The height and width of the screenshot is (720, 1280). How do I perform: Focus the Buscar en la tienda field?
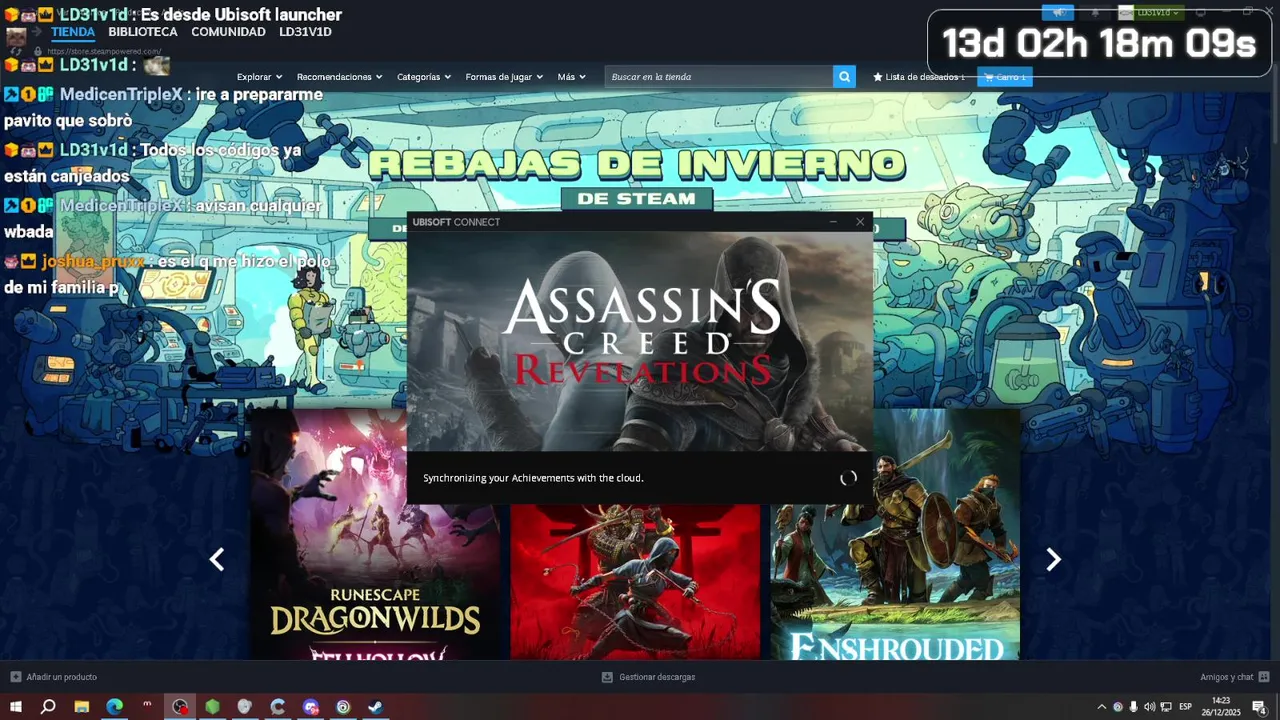(719, 77)
